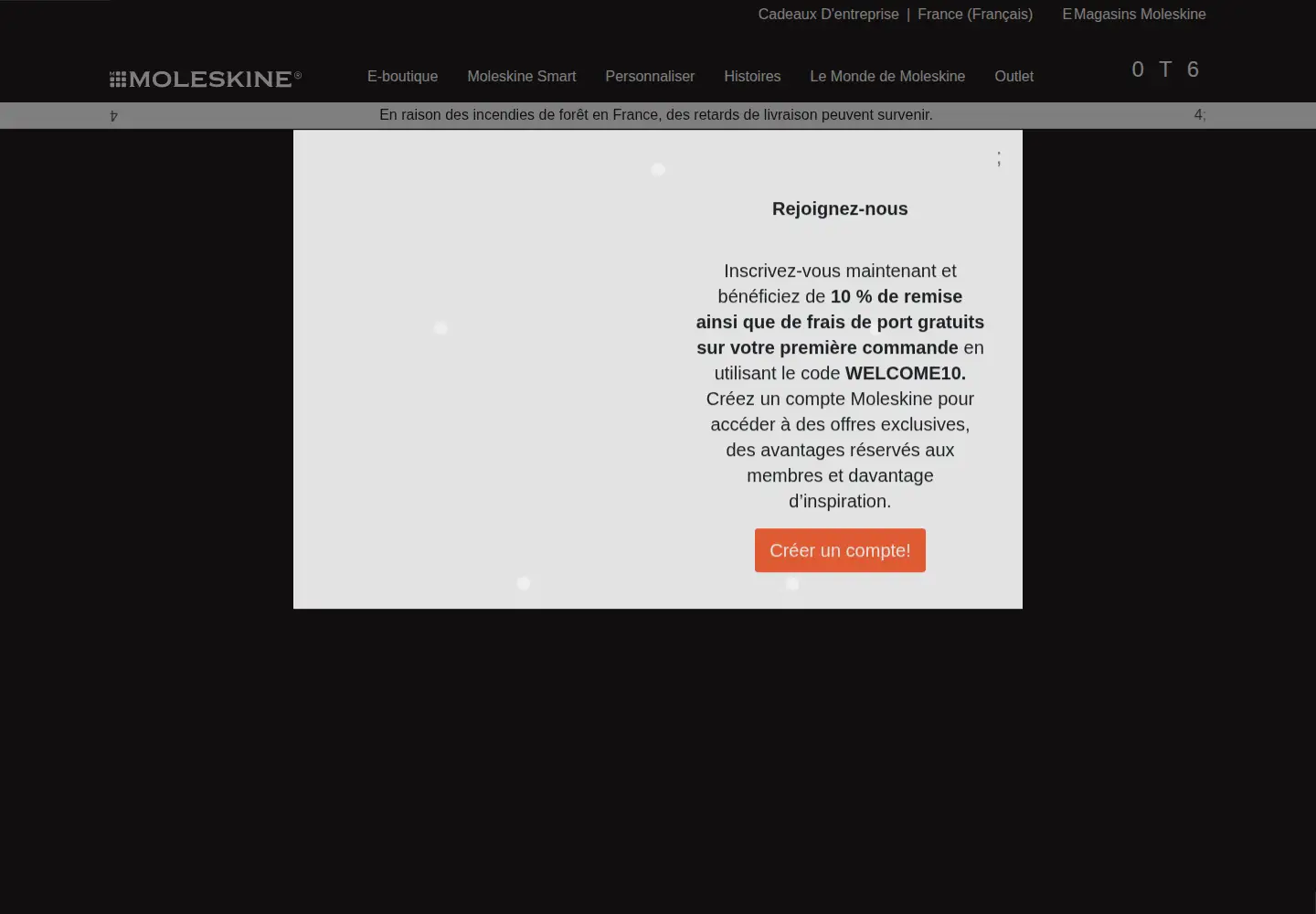Click the "0" glyph icon in the header
Viewport: 1316px width, 914px height.
(x=1138, y=69)
